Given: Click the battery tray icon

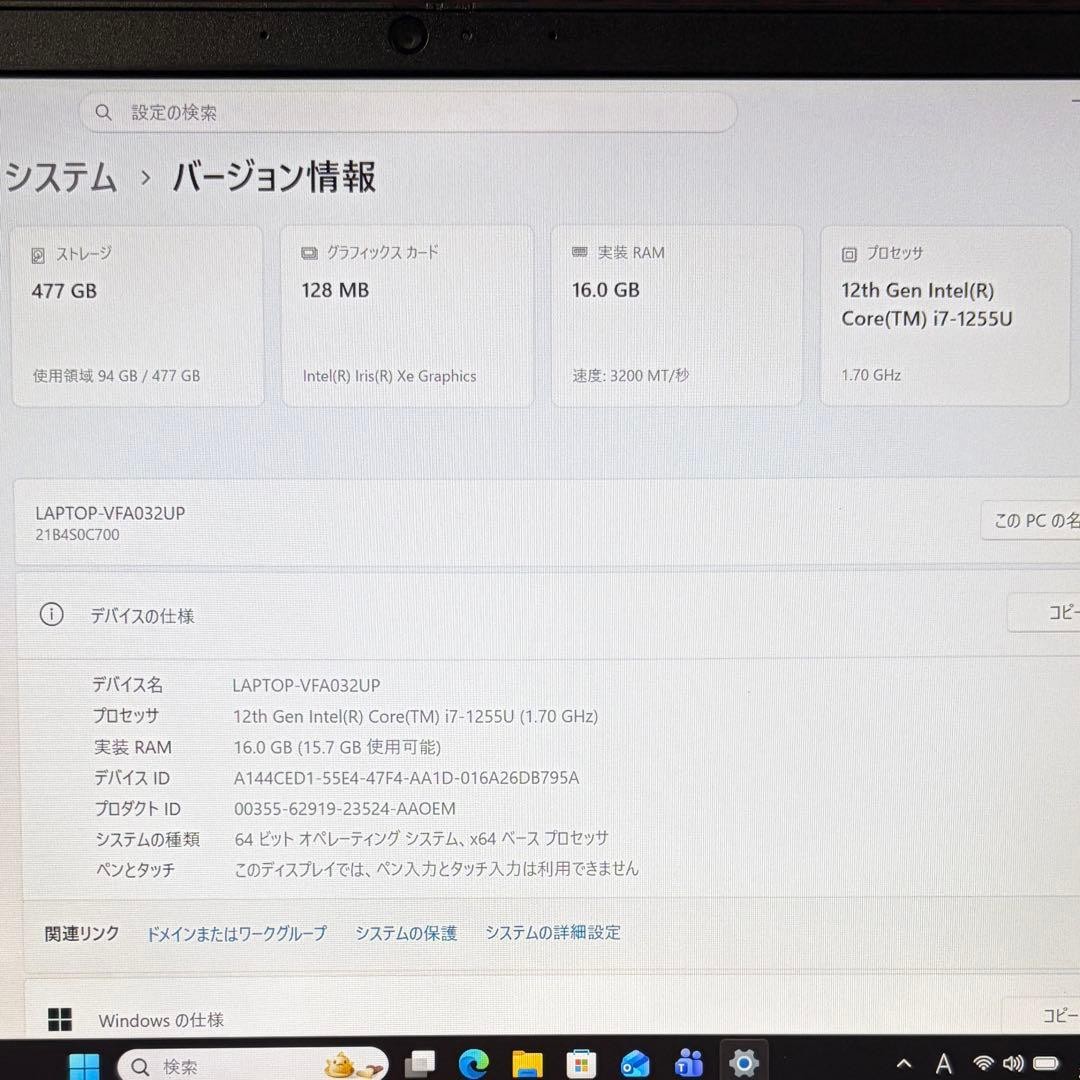Looking at the screenshot, I should click(x=1046, y=1065).
